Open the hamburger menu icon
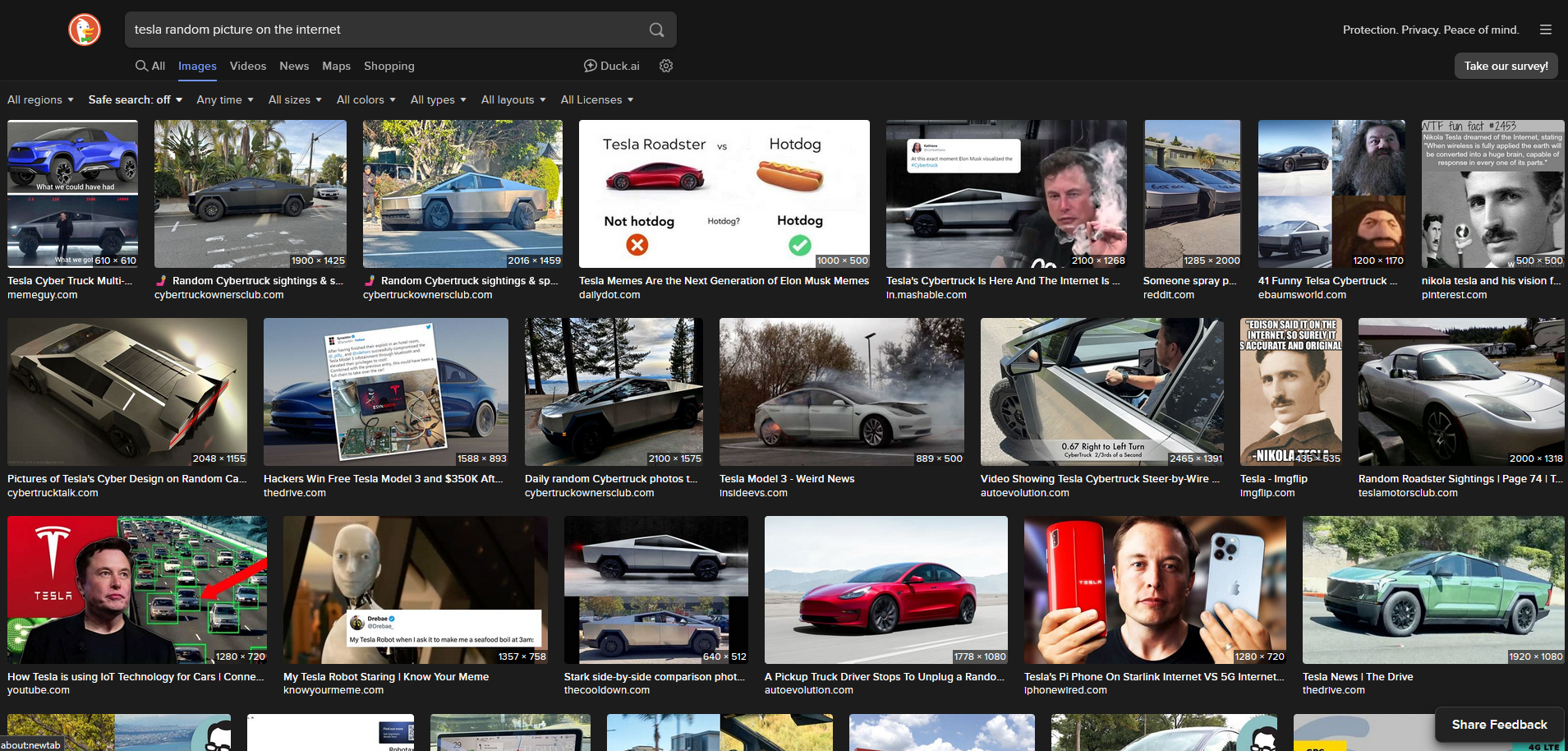Screen dimensions: 1568x751 [1546, 30]
